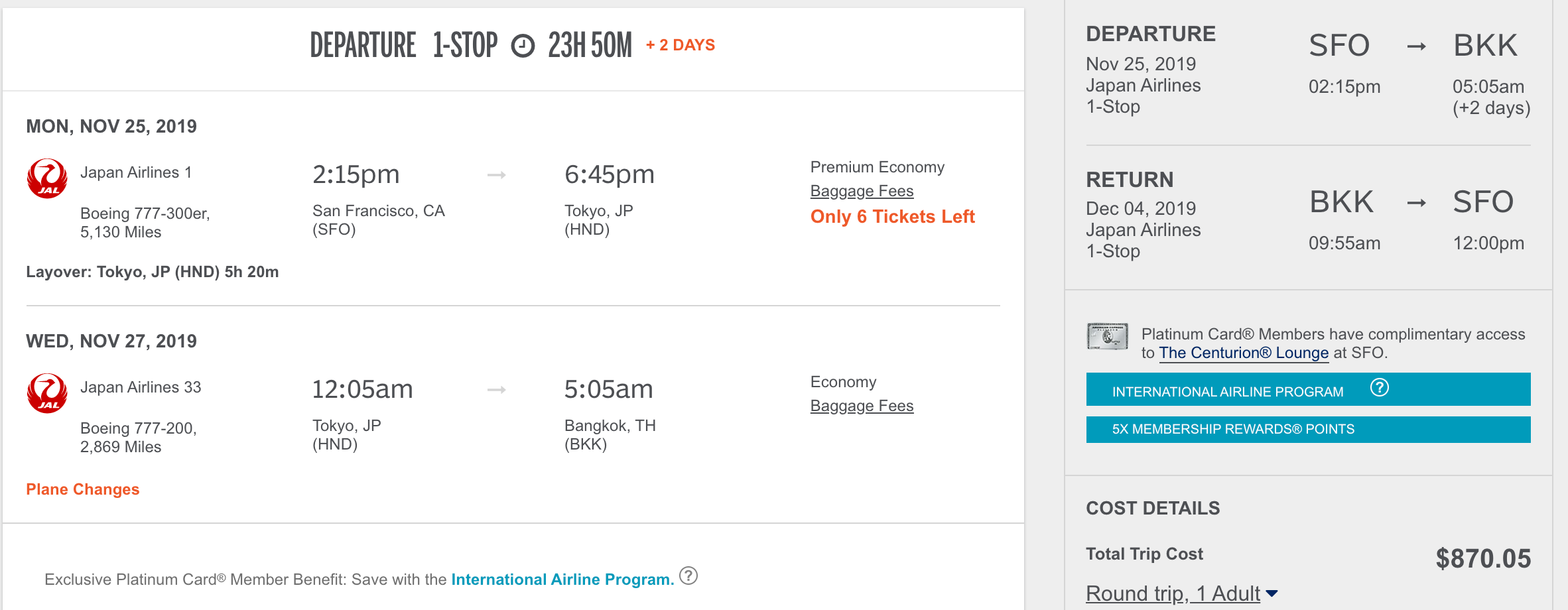1568x610 pixels.
Task: Open Baggage Fees link under Economy
Action: point(862,406)
